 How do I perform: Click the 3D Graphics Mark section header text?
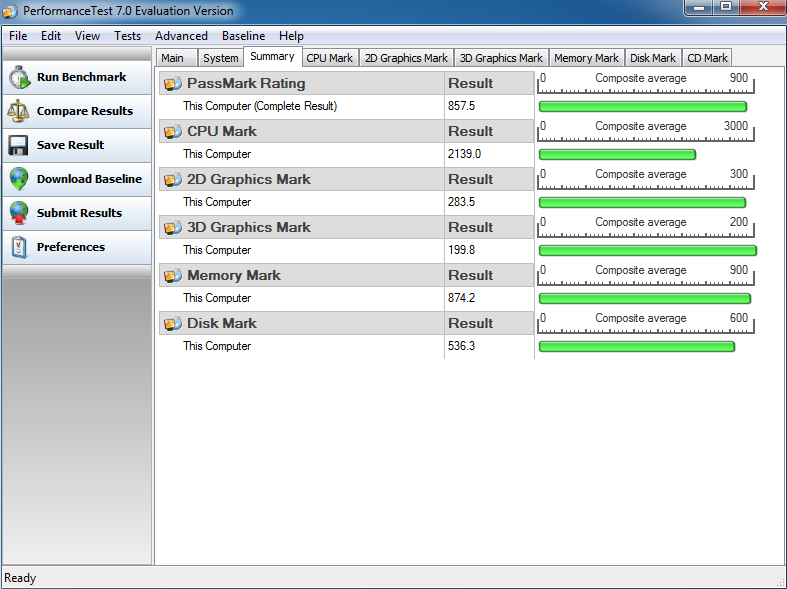(249, 227)
